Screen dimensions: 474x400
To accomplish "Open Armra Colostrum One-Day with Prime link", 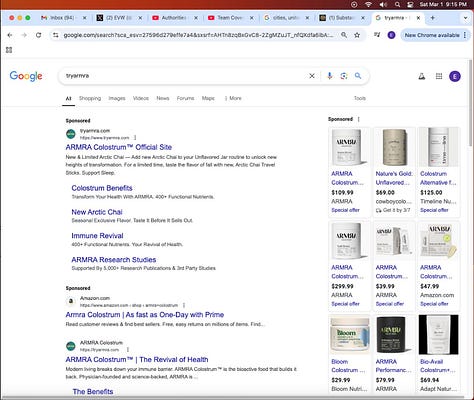I will [145, 315].
